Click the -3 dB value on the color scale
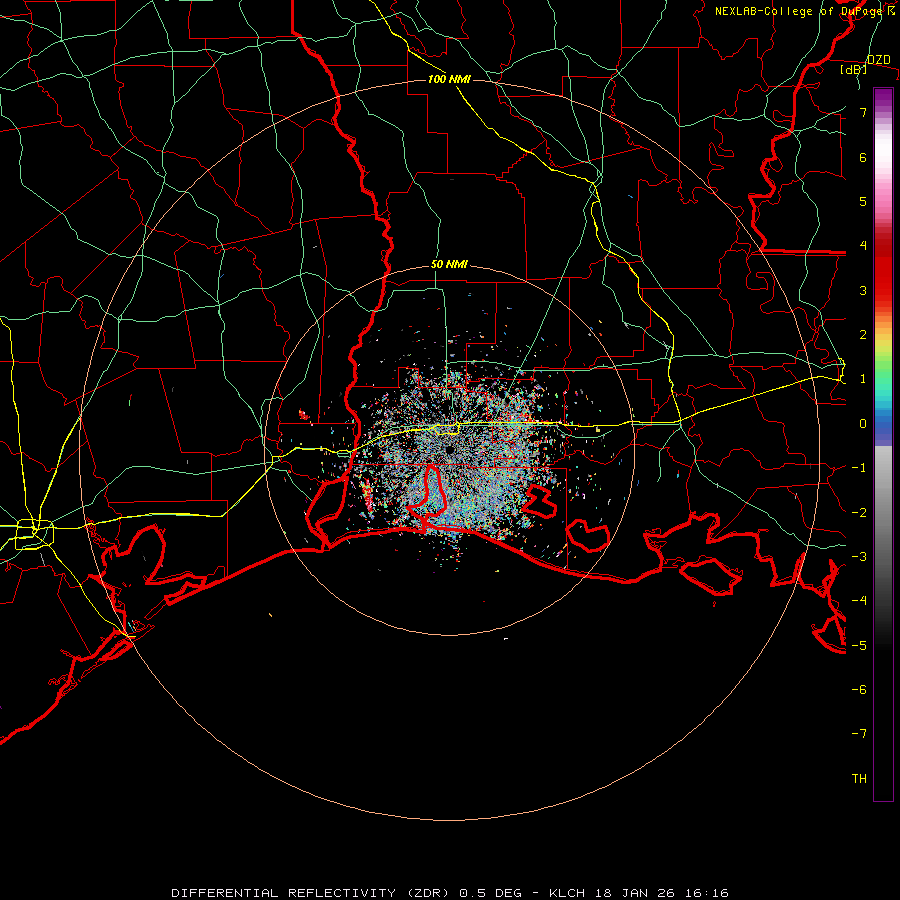Image resolution: width=900 pixels, height=900 pixels. click(x=859, y=557)
